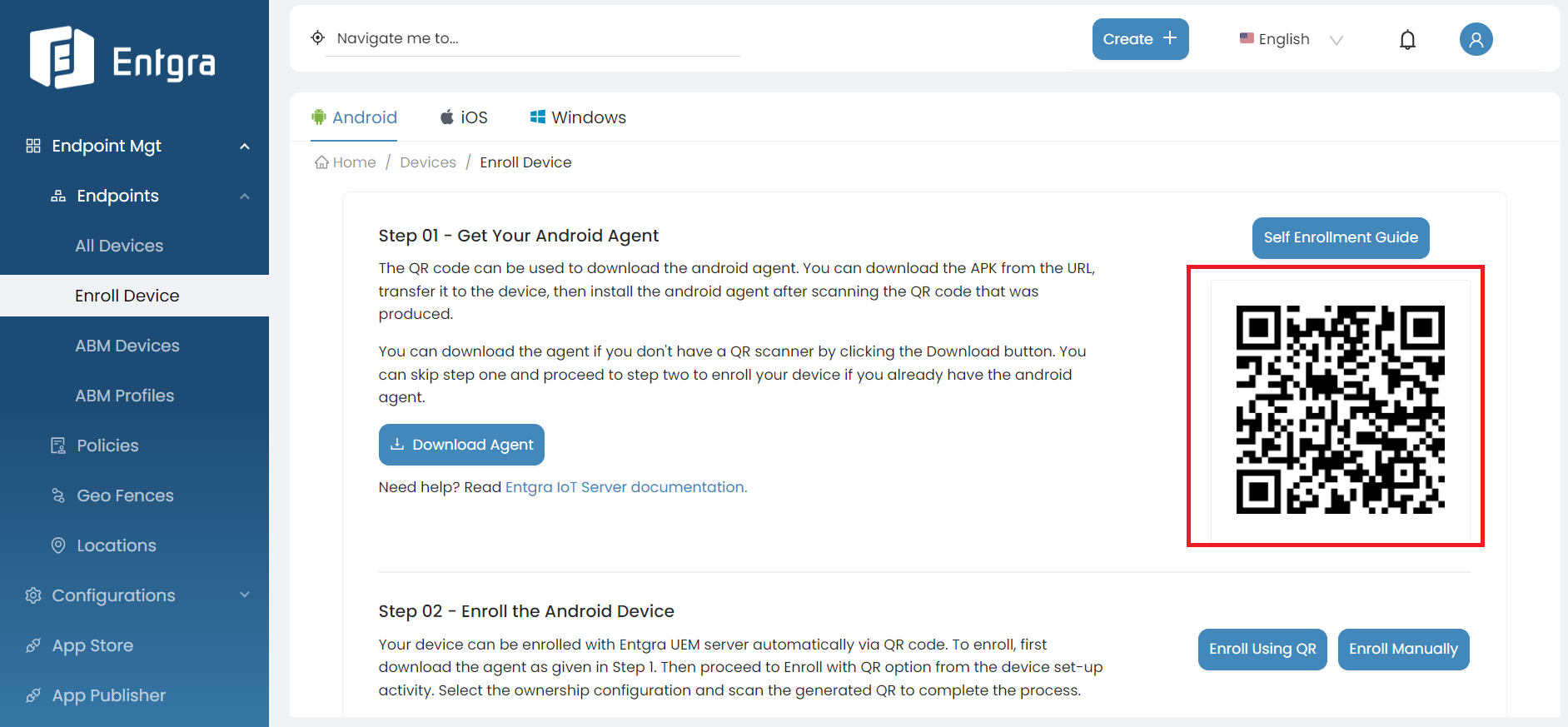Click the Windows logo icon
This screenshot has width=1568, height=727.
coord(538,117)
